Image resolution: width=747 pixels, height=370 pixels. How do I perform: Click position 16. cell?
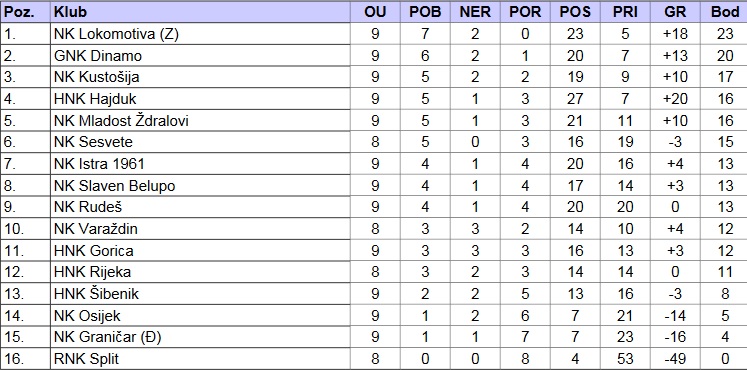point(25,359)
